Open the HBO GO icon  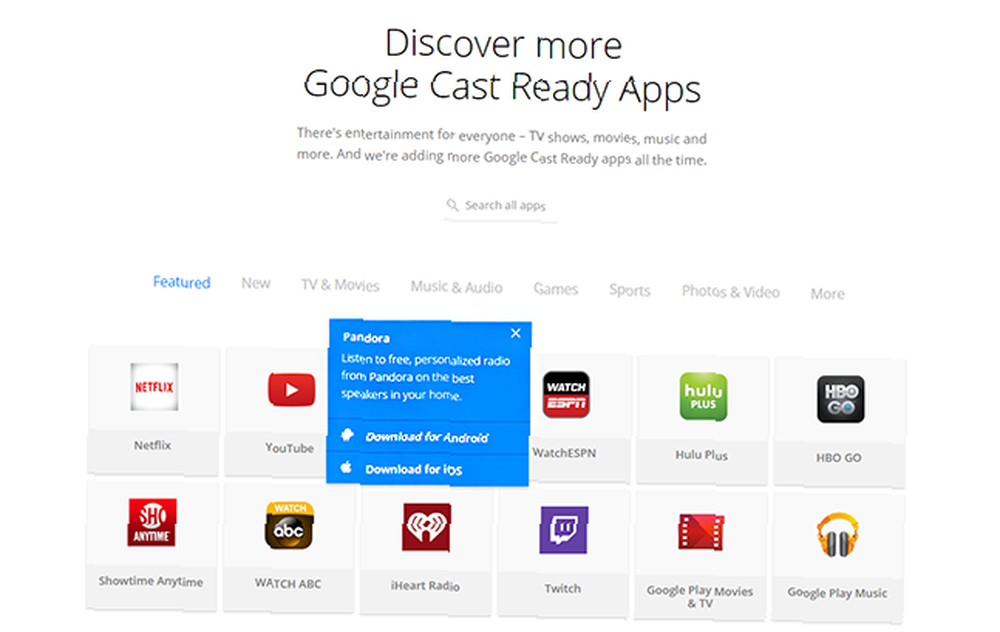(x=841, y=399)
